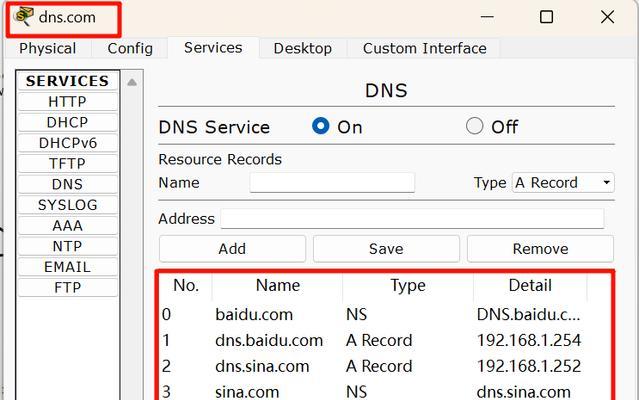Viewport: 639px width, 400px height.
Task: Go to the Custom Interface tab
Action: pos(424,48)
